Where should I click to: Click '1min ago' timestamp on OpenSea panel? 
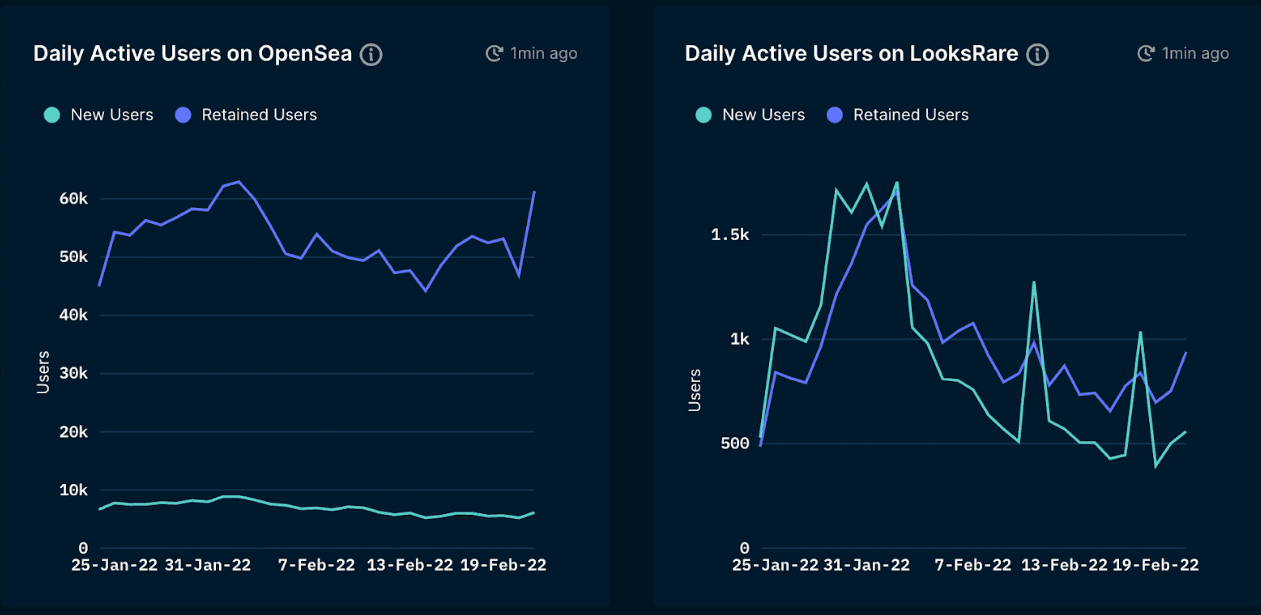pyautogui.click(x=544, y=53)
